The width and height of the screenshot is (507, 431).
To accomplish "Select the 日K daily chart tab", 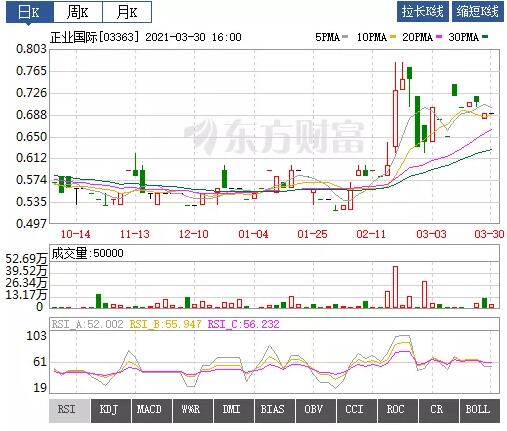I will tap(30, 12).
